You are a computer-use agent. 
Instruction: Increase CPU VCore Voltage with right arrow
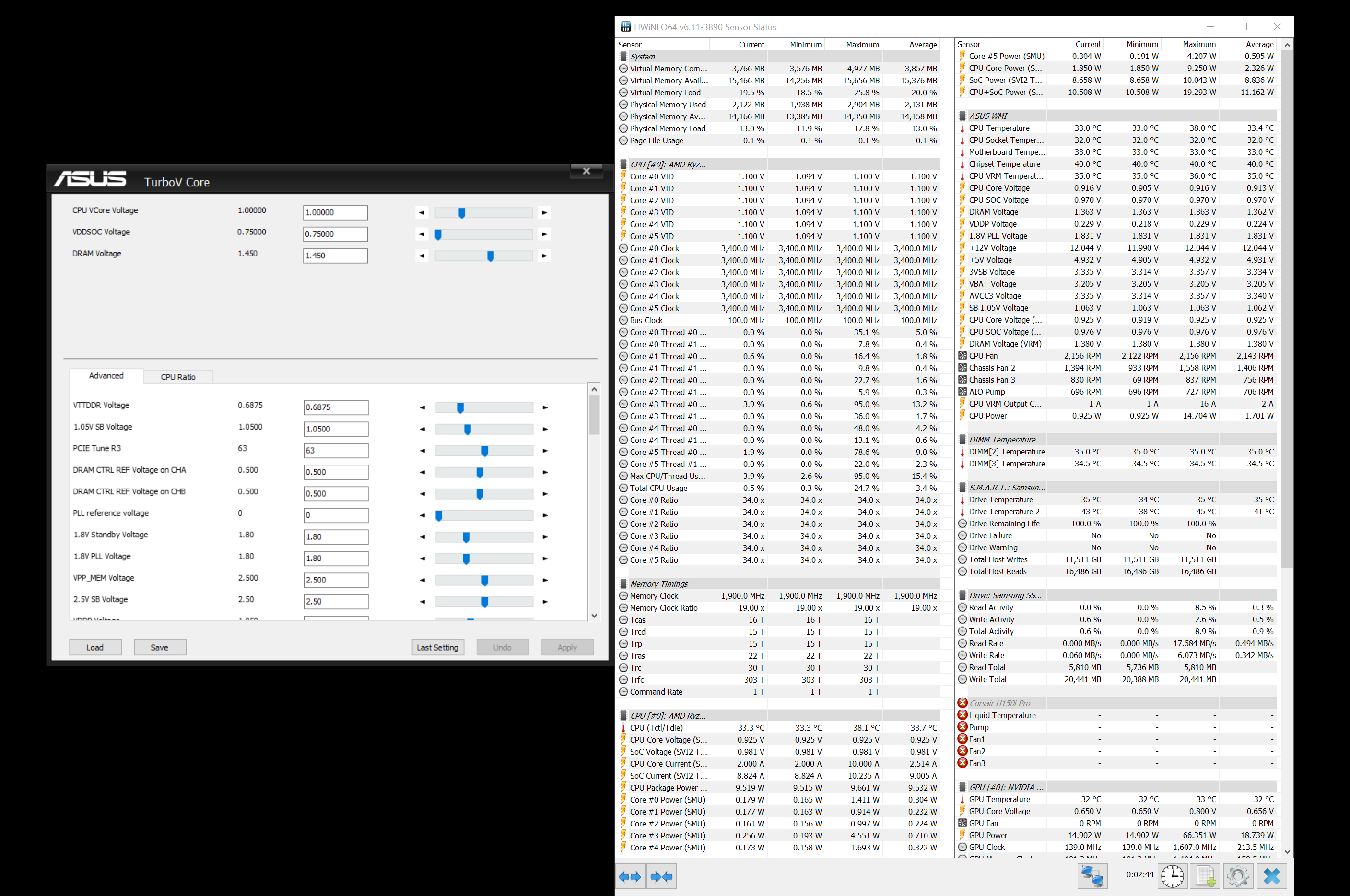pyautogui.click(x=544, y=212)
